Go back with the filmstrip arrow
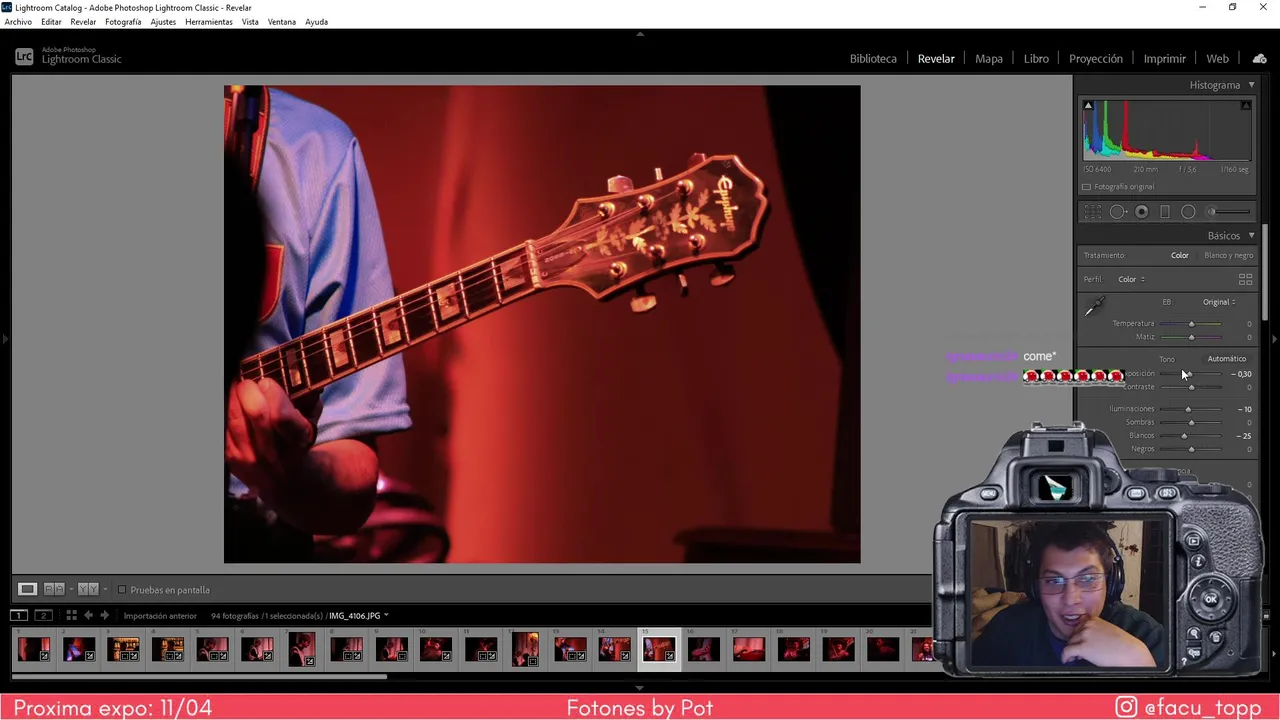 (x=88, y=615)
